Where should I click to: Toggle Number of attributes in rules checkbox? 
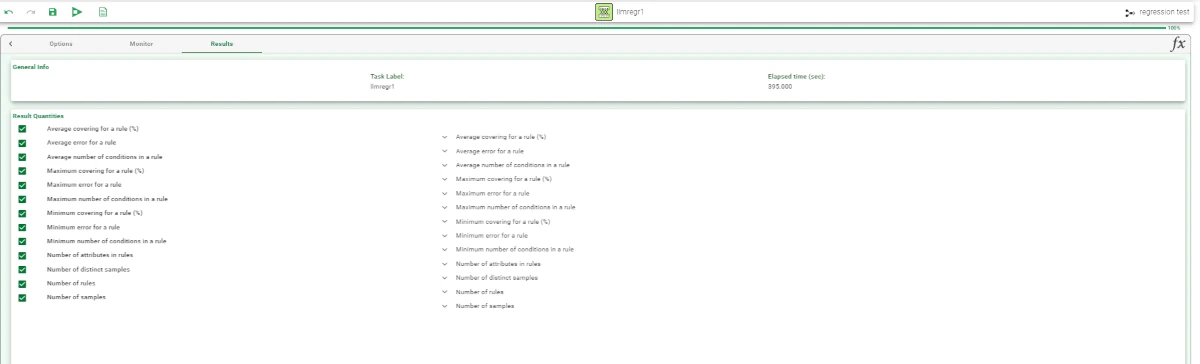[22, 255]
